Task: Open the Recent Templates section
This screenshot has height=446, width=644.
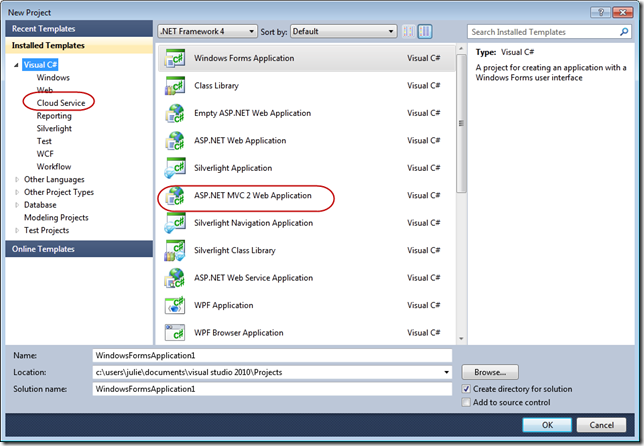Action: tap(79, 29)
